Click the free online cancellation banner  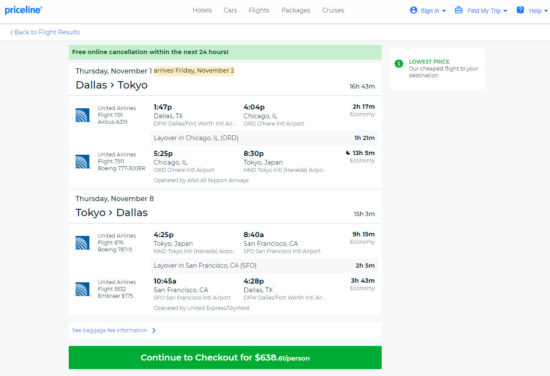tap(225, 52)
